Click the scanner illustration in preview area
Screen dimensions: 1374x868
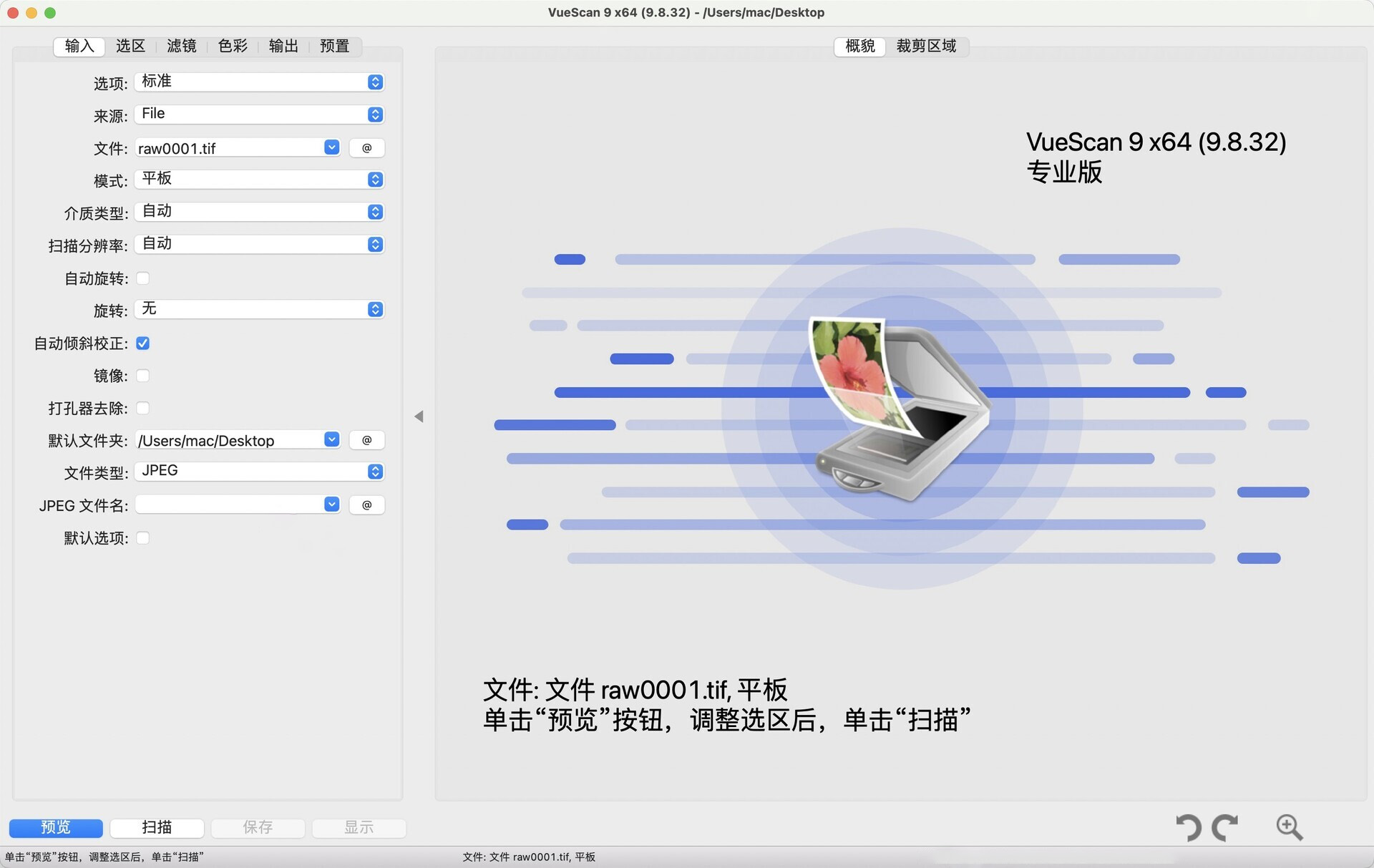(902, 408)
